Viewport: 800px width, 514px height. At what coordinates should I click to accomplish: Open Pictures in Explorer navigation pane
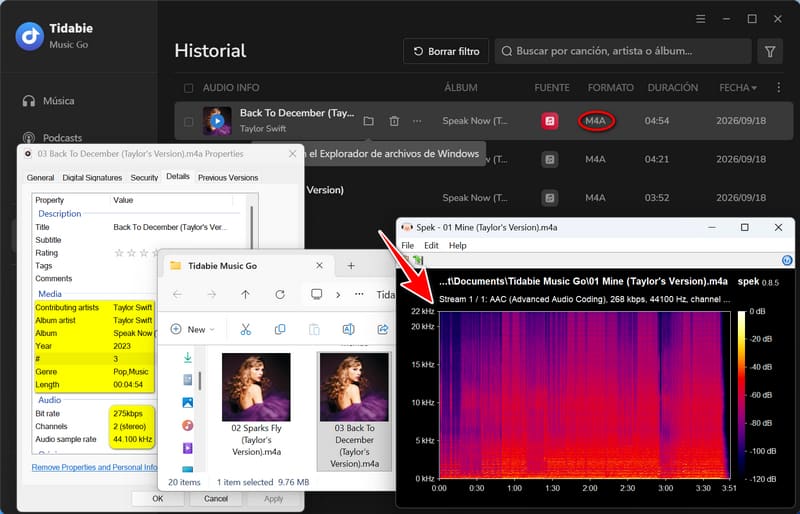tap(187, 403)
